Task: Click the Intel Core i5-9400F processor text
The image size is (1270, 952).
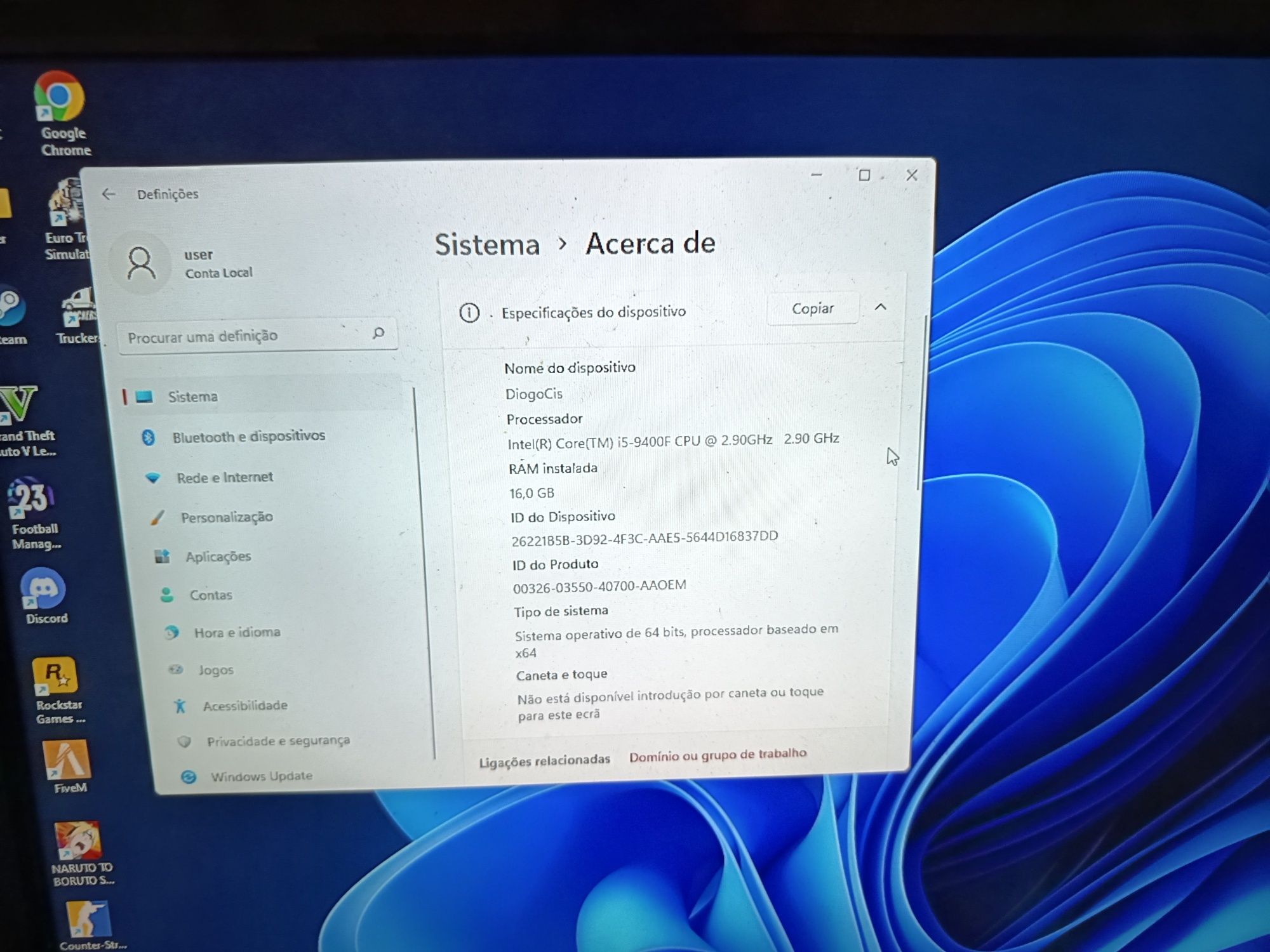Action: pyautogui.click(x=674, y=441)
